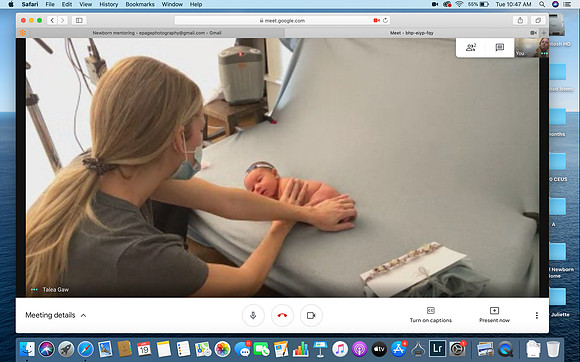This screenshot has width=580, height=362.
Task: Open the History menu
Action: (x=108, y=4)
